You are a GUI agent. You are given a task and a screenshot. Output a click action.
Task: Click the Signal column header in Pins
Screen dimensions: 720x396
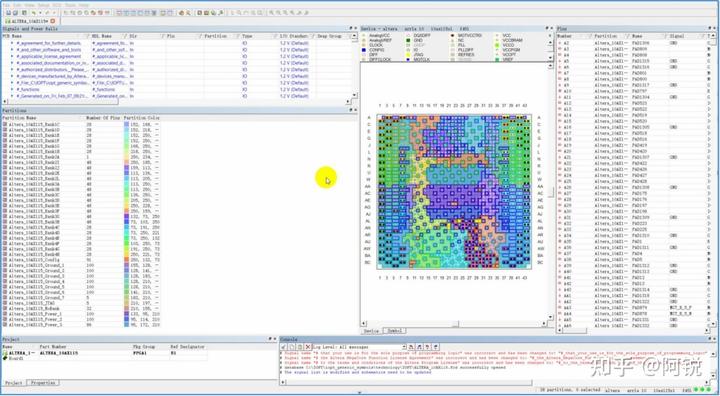coord(677,36)
